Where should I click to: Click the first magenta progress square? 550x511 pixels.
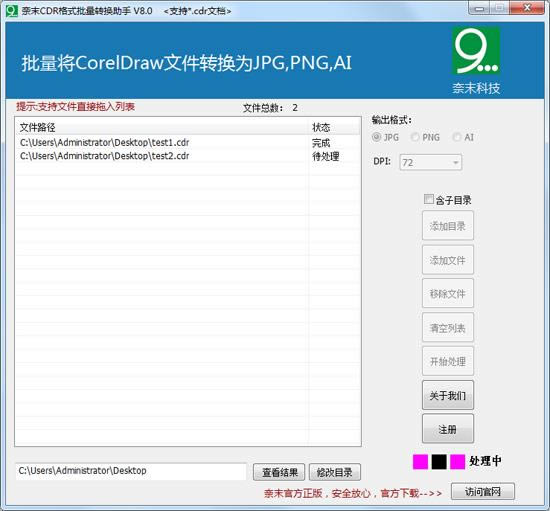coord(421,462)
